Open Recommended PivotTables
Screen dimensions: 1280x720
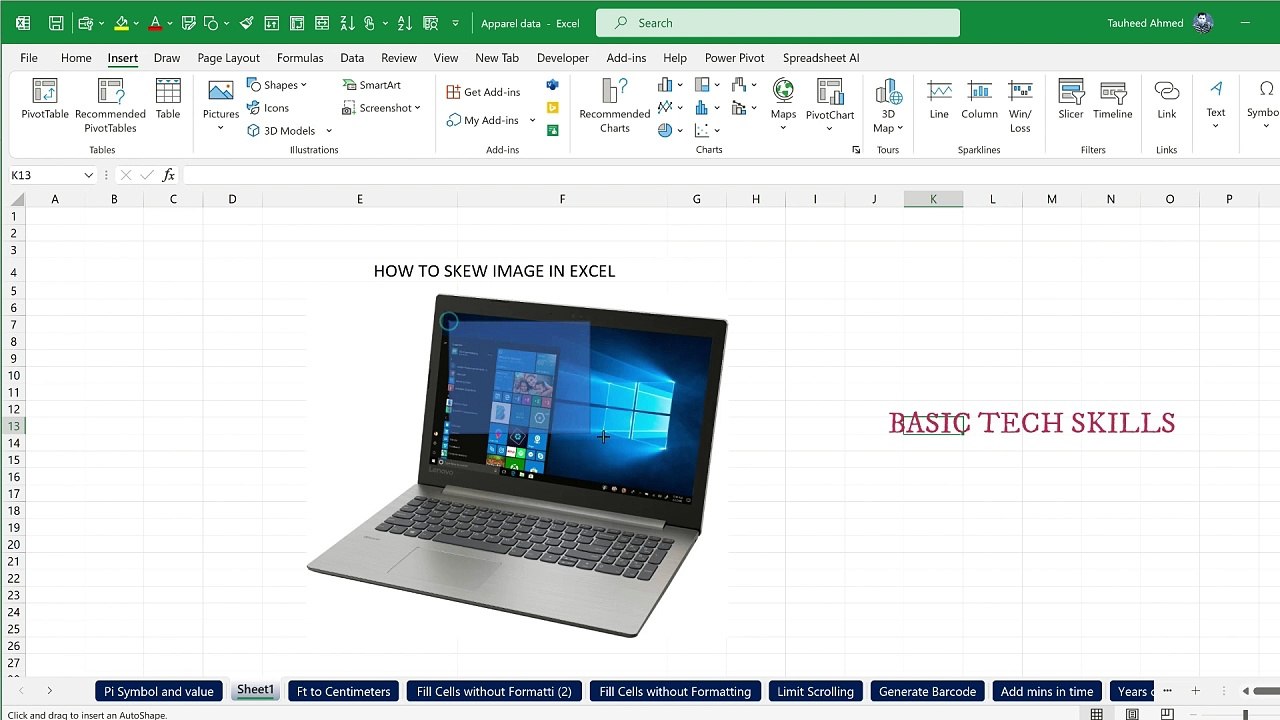click(110, 105)
